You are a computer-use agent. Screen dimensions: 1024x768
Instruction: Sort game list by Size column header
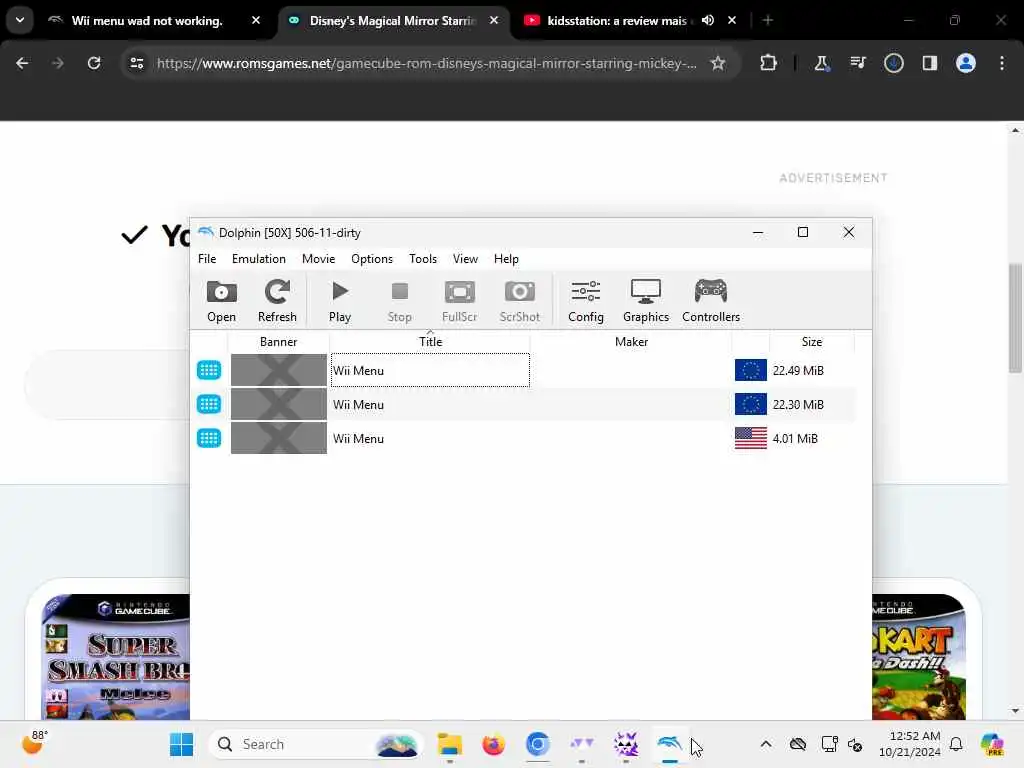tap(812, 342)
